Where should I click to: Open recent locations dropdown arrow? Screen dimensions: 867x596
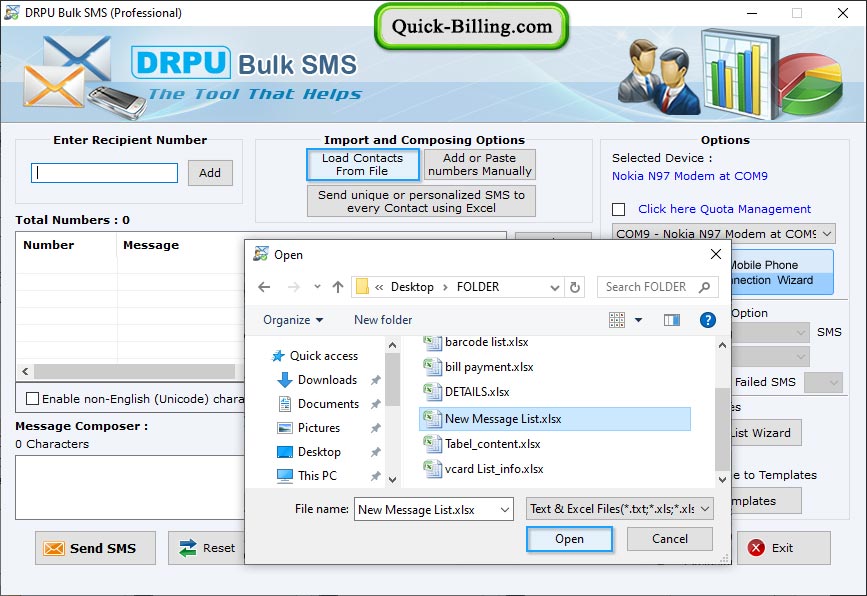pyautogui.click(x=317, y=287)
